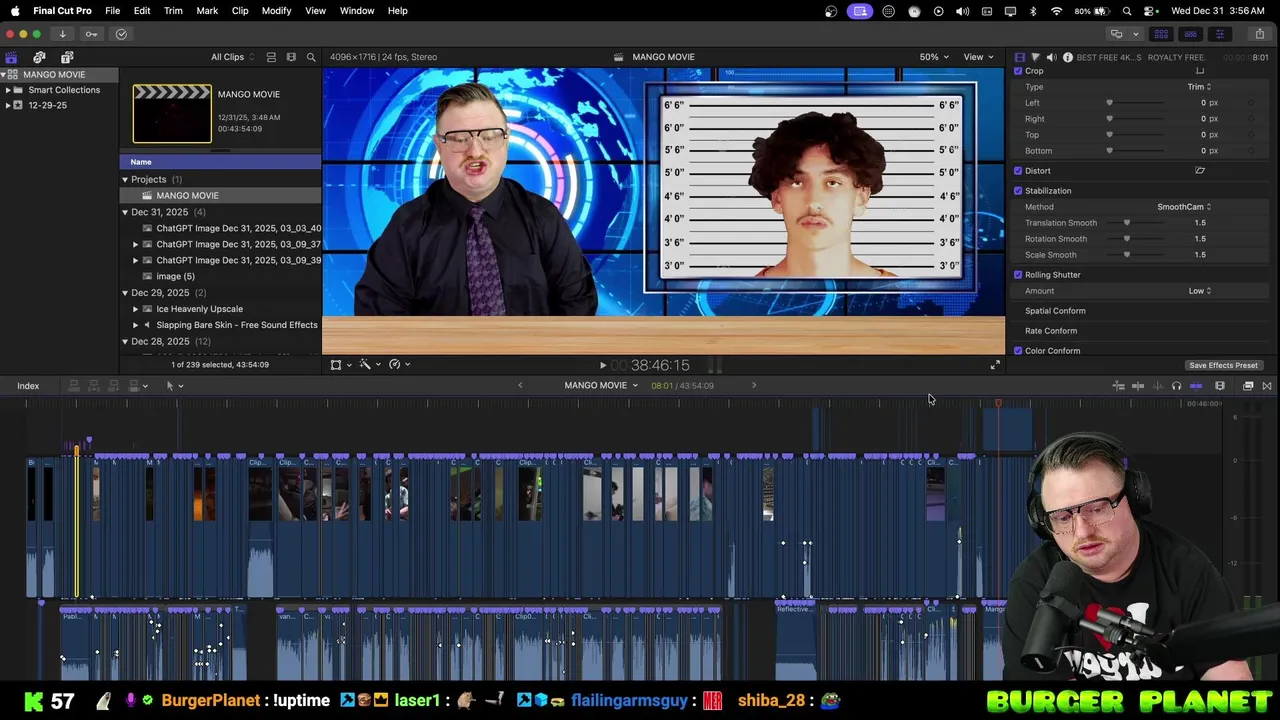Open the timeline clip appearance options
This screenshot has width=1280, height=720.
point(1220,386)
